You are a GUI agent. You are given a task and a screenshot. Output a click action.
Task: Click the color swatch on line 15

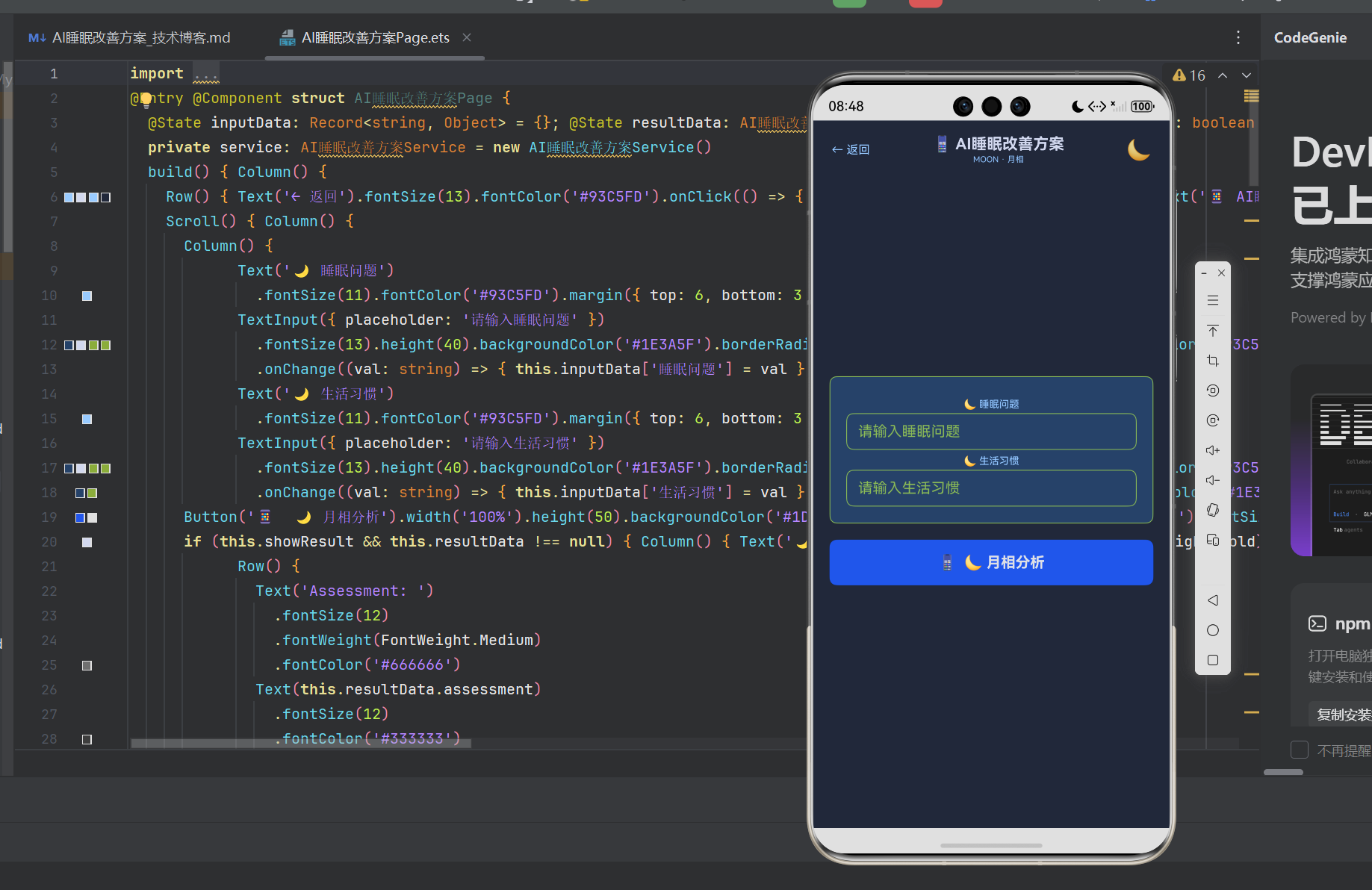87,420
